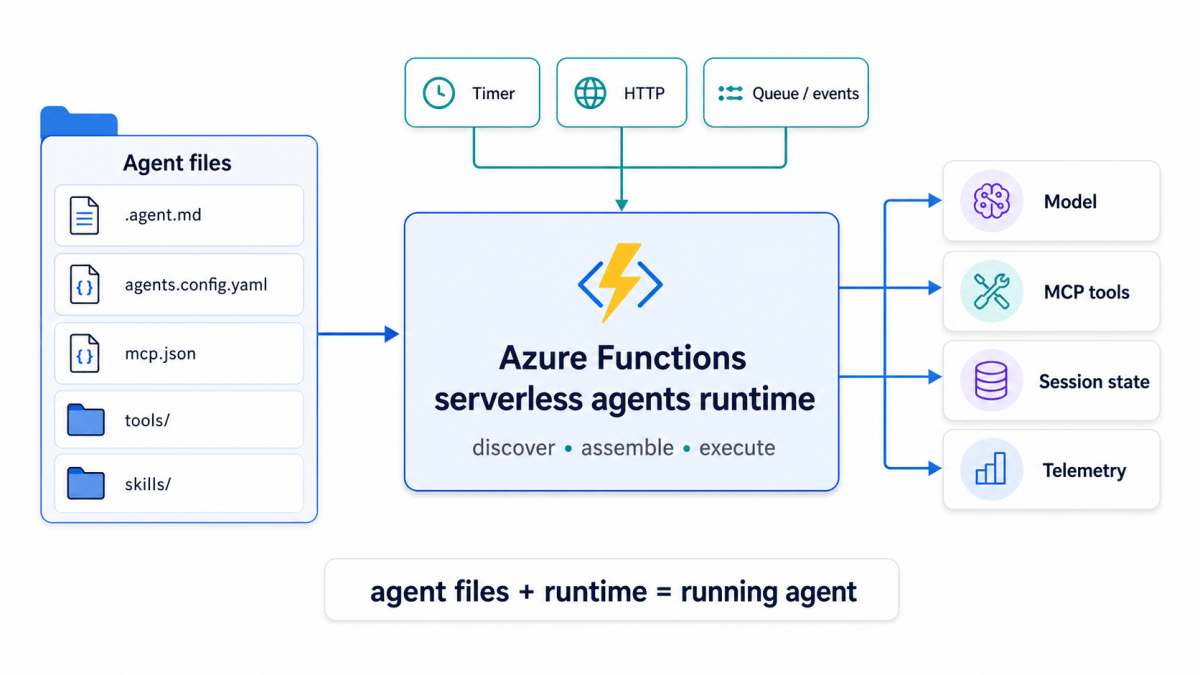Click the Timer clock icon
The width and height of the screenshot is (1200, 675).
(438, 93)
